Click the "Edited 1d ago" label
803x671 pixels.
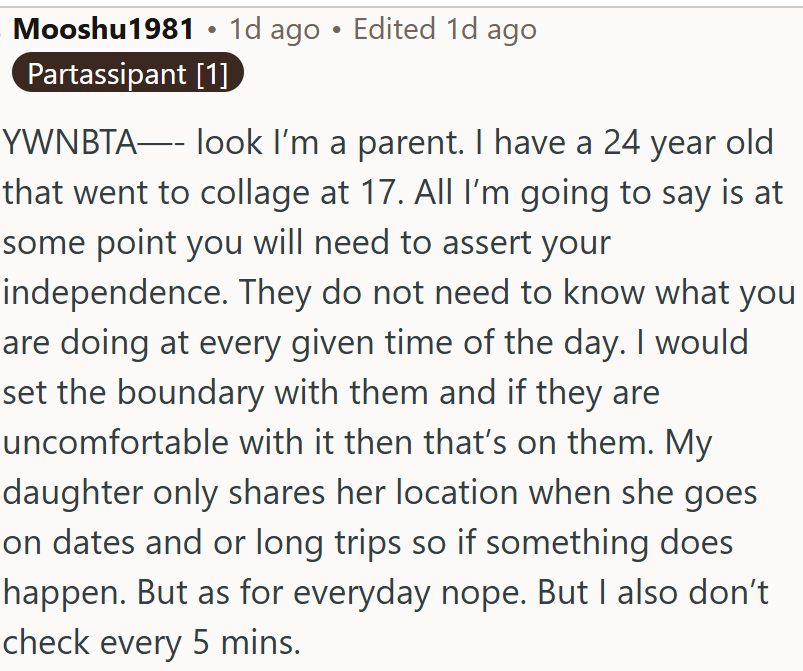(x=445, y=29)
